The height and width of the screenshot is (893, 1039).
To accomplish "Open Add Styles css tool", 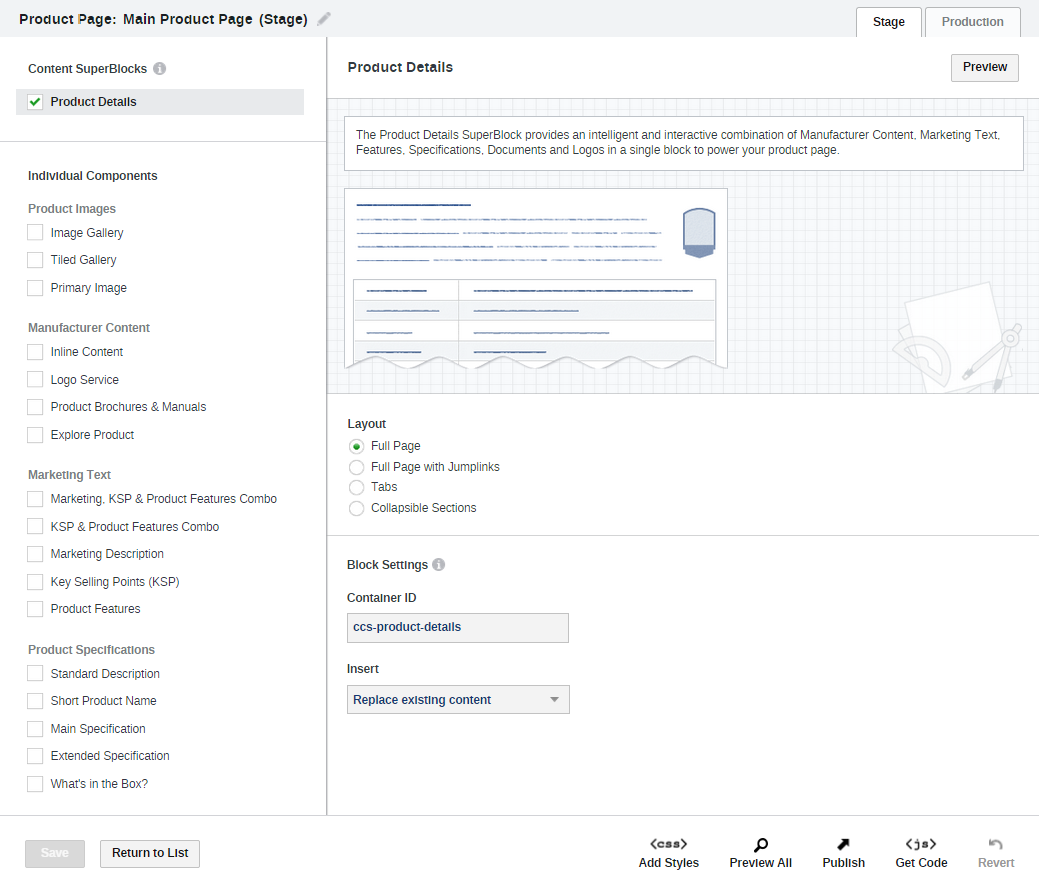I will pos(668,844).
